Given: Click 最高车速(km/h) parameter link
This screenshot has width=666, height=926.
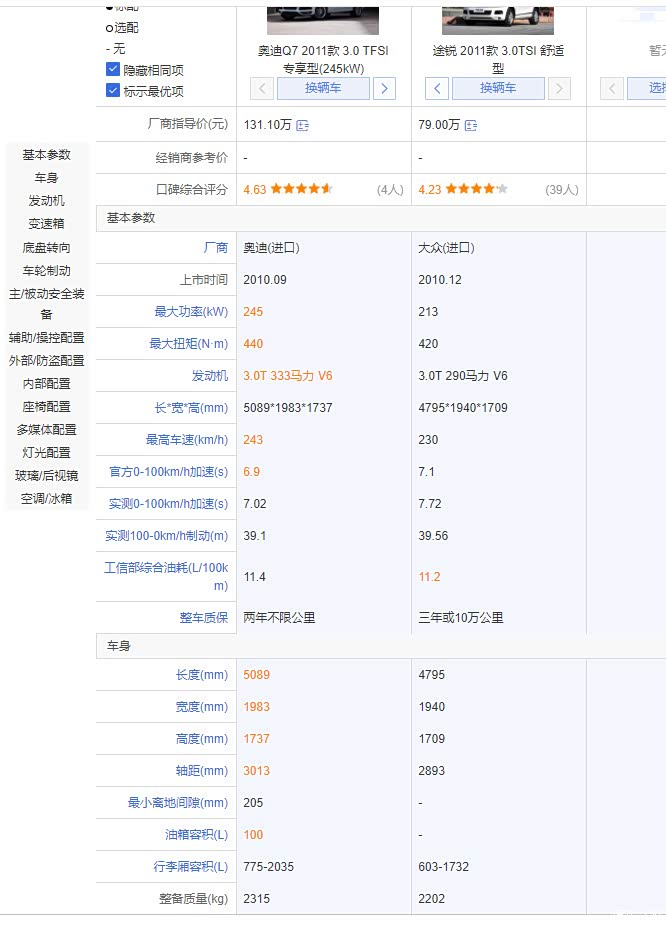Looking at the screenshot, I should pos(187,439).
